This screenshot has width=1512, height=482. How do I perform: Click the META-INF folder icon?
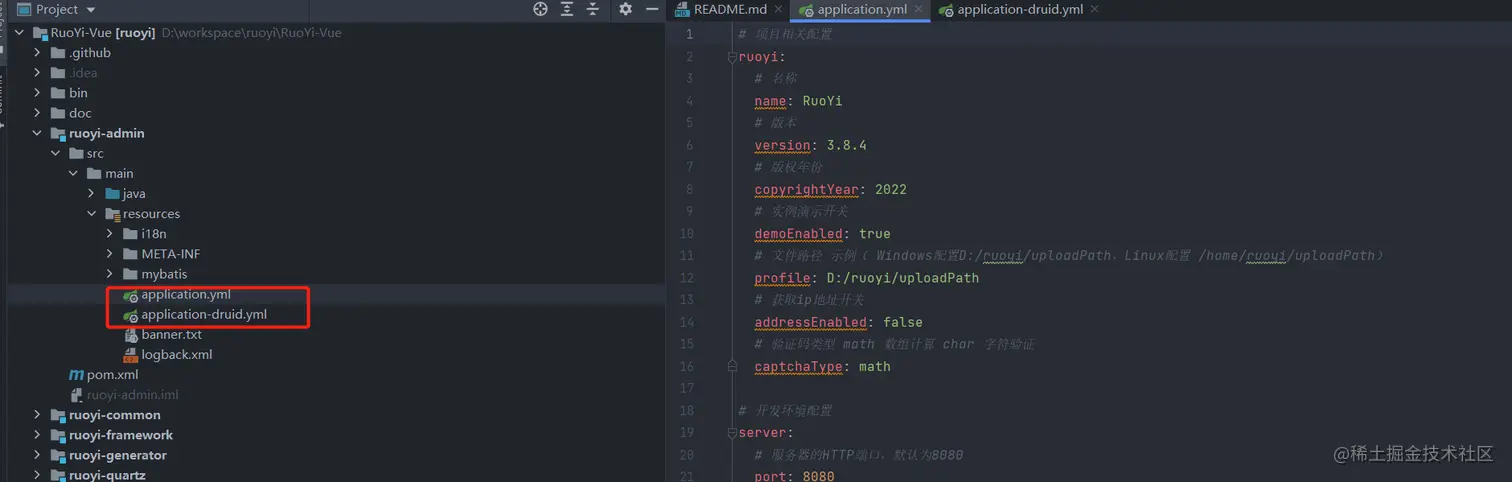coord(130,254)
